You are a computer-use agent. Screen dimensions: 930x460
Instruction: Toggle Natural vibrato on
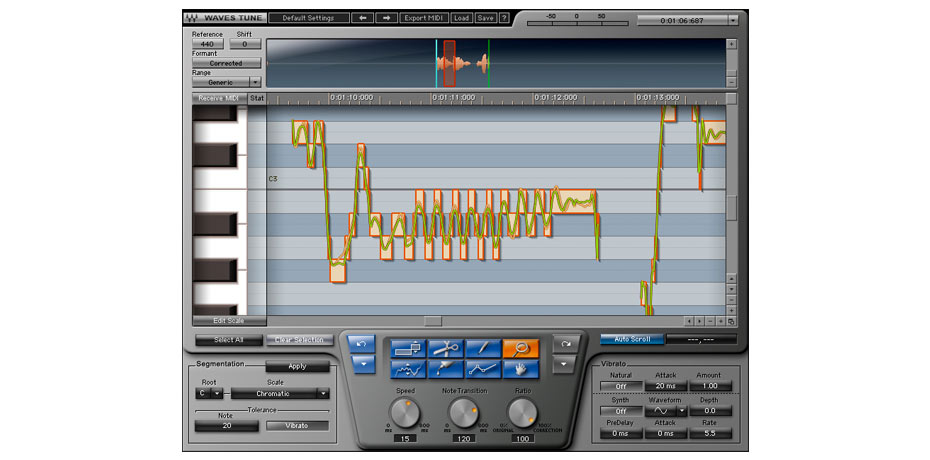[621, 385]
